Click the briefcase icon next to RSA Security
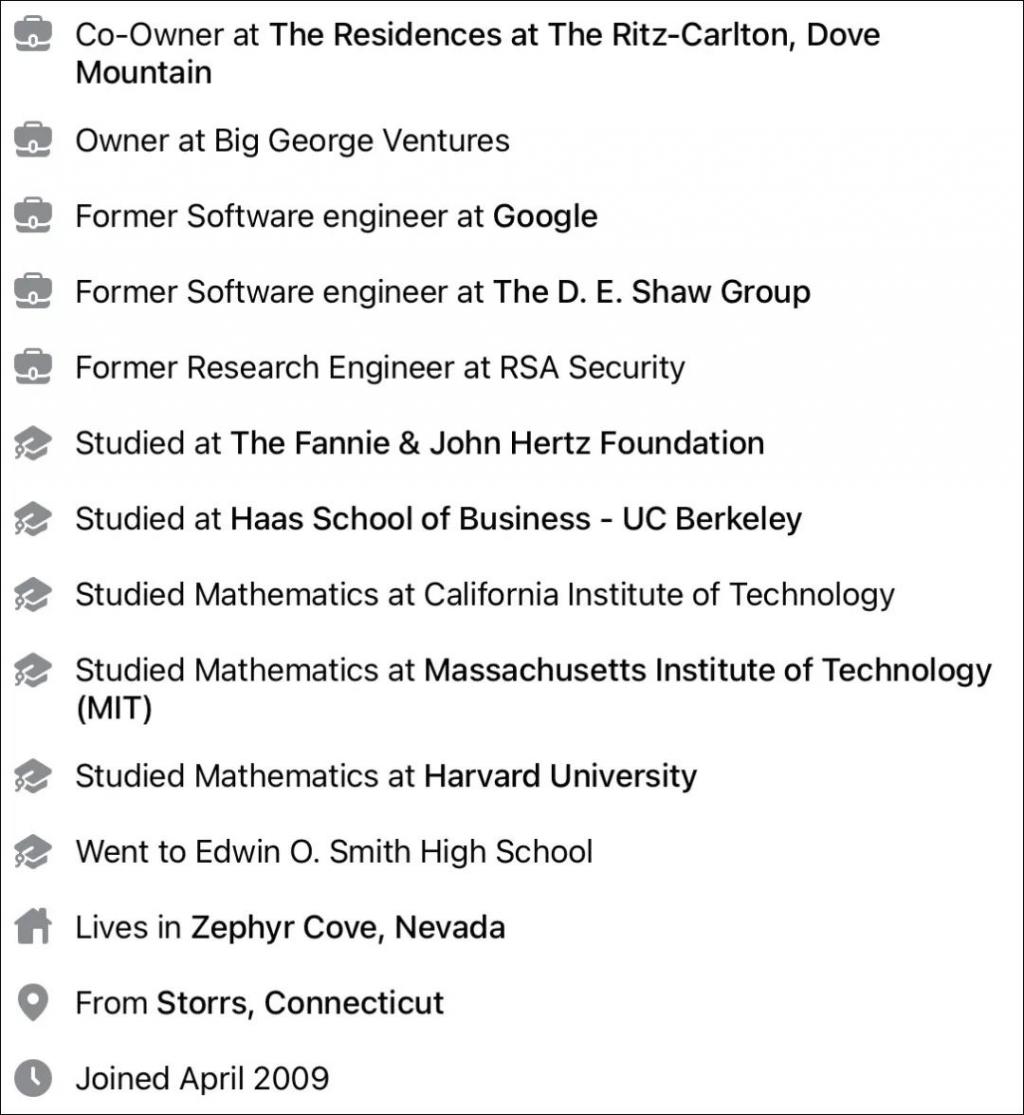The width and height of the screenshot is (1024, 1115). click(x=33, y=367)
